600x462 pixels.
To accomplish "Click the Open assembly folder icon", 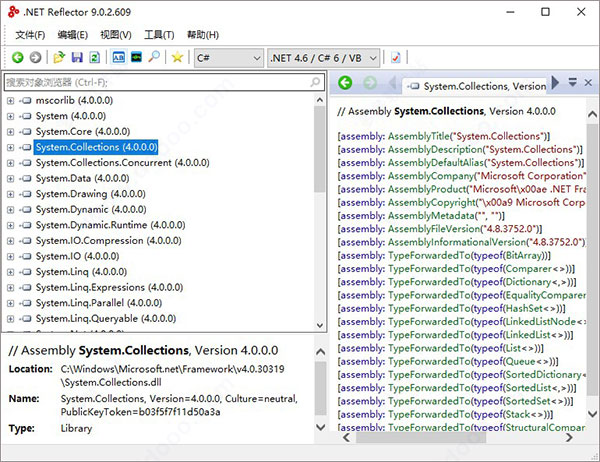I will tap(59, 58).
